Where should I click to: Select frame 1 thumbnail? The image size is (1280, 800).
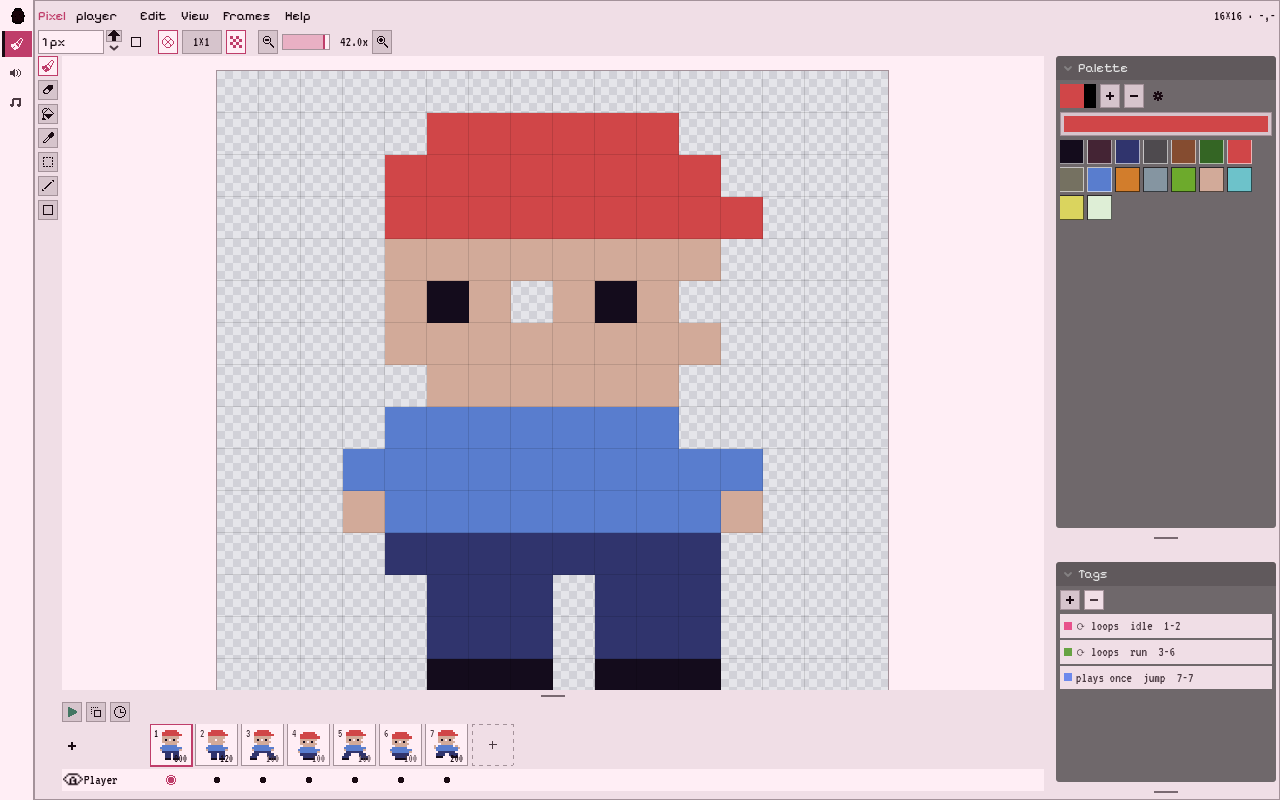tap(171, 745)
